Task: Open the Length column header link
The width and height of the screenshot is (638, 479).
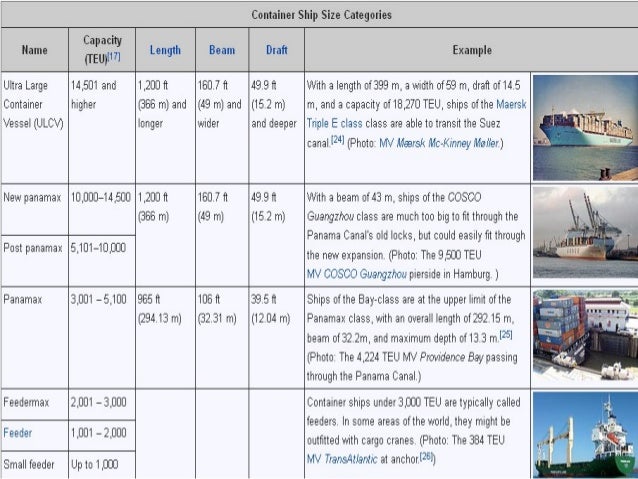Action: 165,50
